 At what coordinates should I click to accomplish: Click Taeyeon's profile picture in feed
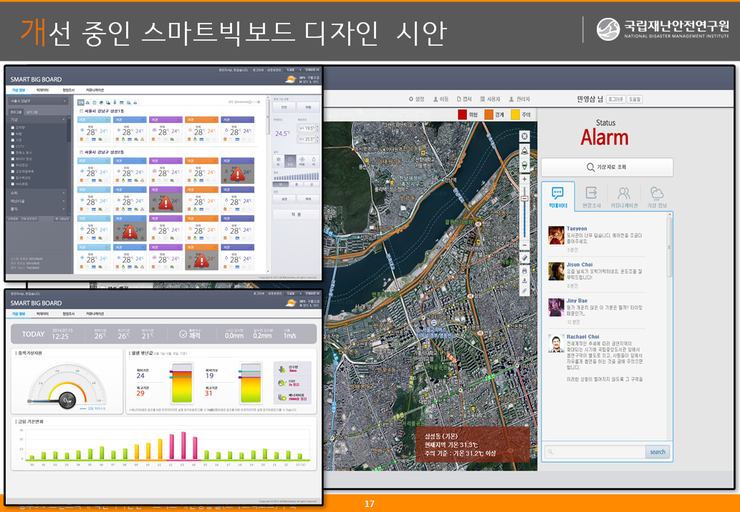click(x=555, y=235)
